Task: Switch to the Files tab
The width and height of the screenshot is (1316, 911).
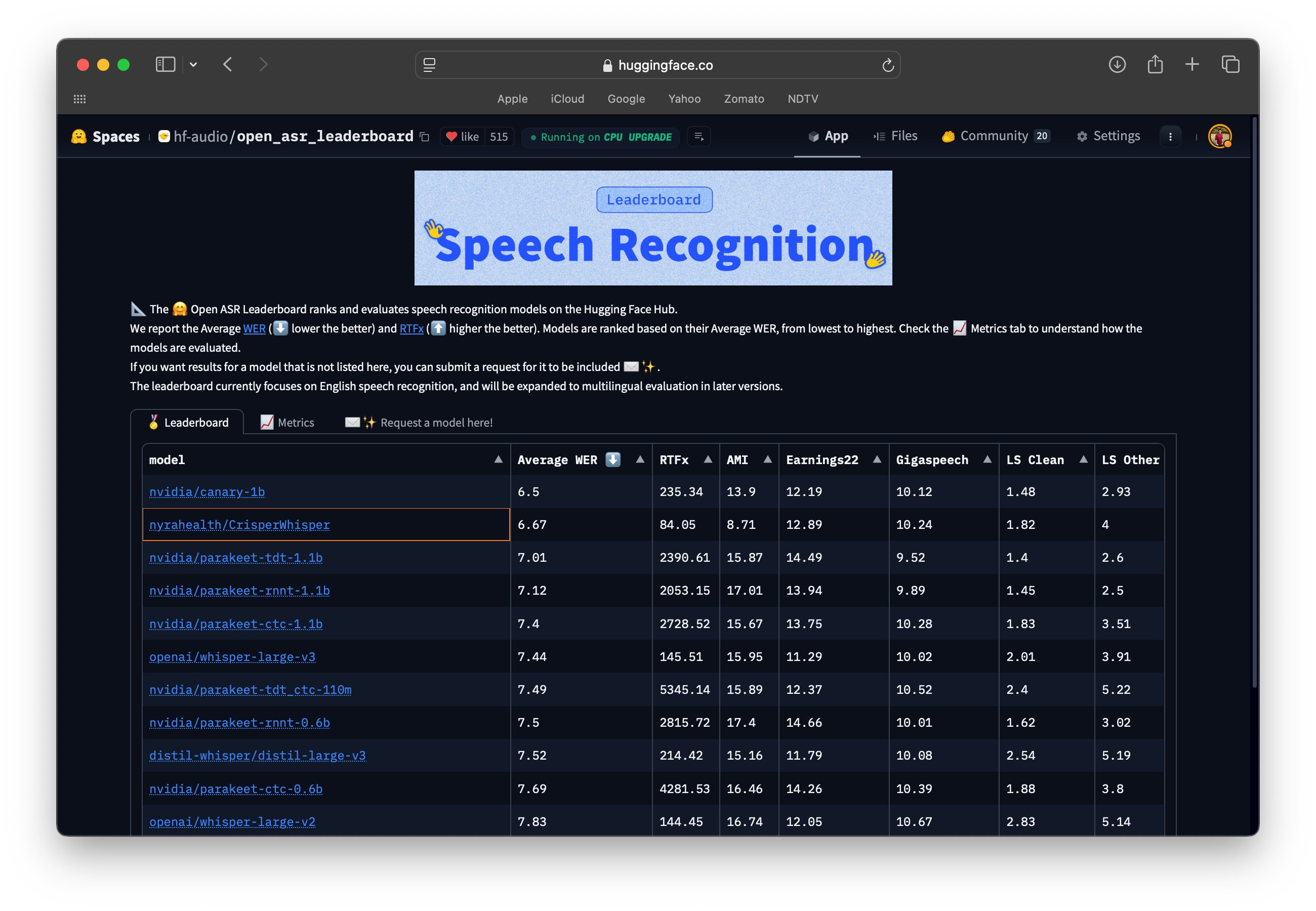Action: click(895, 136)
